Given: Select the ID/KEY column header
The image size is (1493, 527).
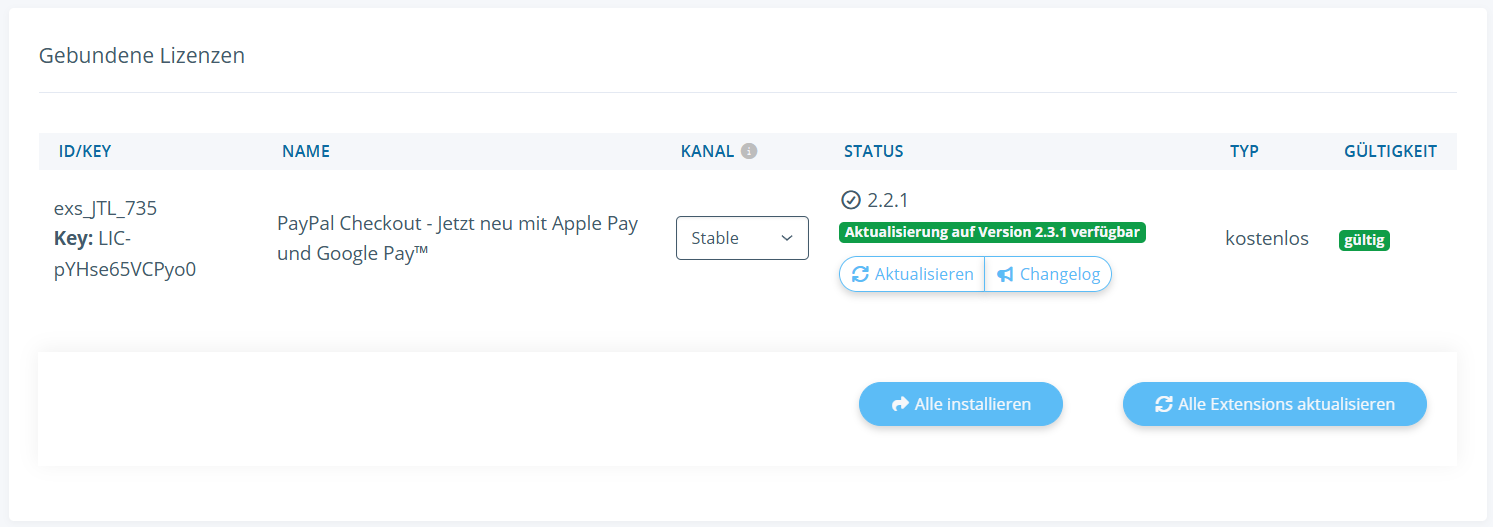Looking at the screenshot, I should (x=85, y=152).
